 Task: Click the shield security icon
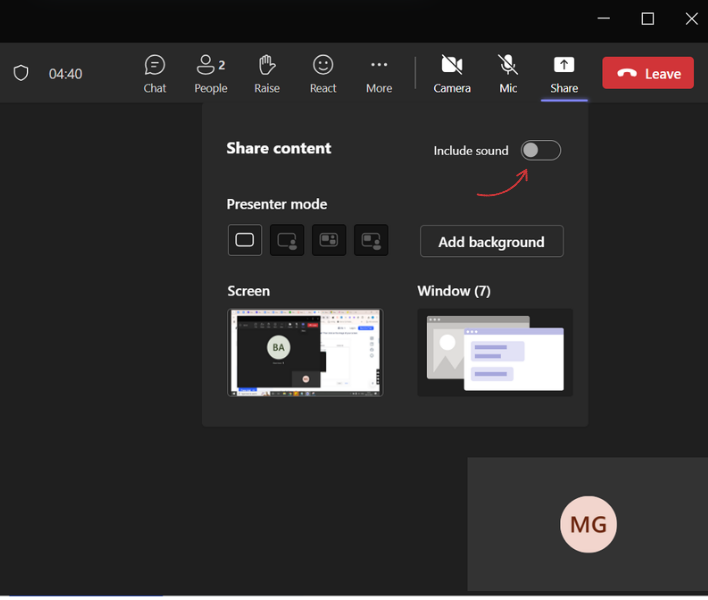pos(21,73)
